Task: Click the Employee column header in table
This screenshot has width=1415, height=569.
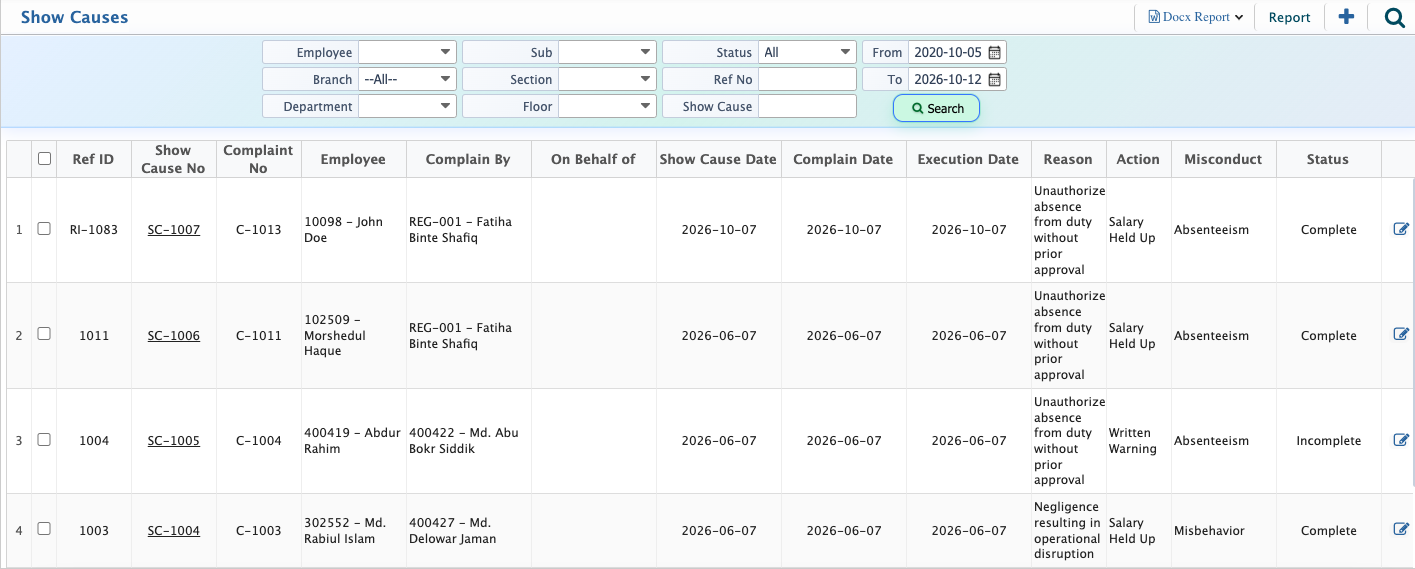Action: [x=353, y=159]
